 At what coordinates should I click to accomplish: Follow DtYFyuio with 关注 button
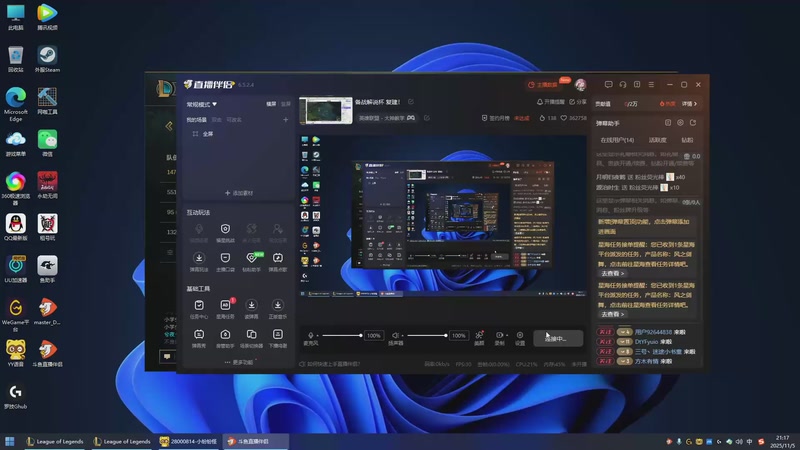[605, 341]
